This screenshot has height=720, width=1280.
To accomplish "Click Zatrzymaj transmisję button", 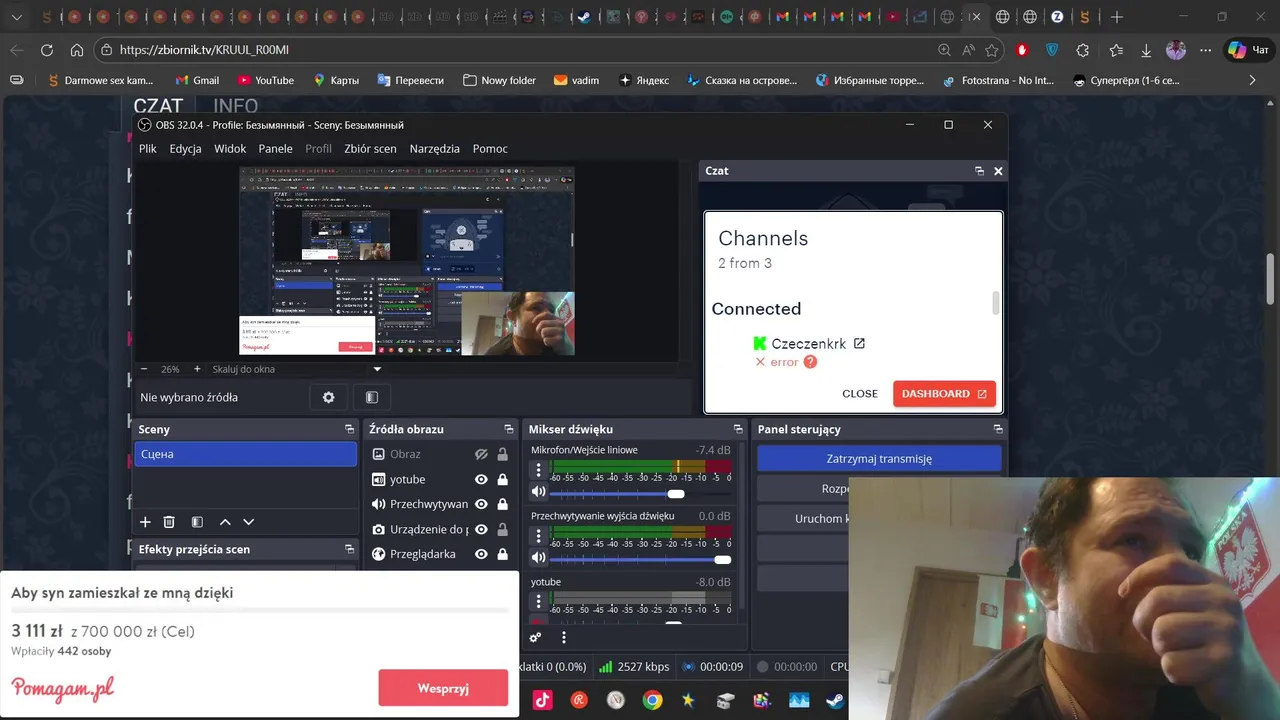I will pyautogui.click(x=879, y=459).
